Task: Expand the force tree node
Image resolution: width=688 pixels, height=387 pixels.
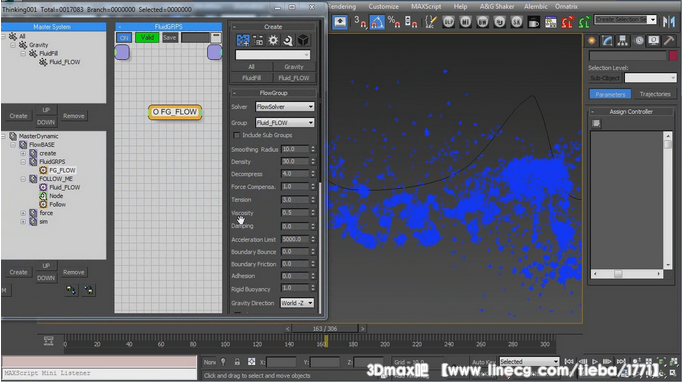Action: click(23, 213)
